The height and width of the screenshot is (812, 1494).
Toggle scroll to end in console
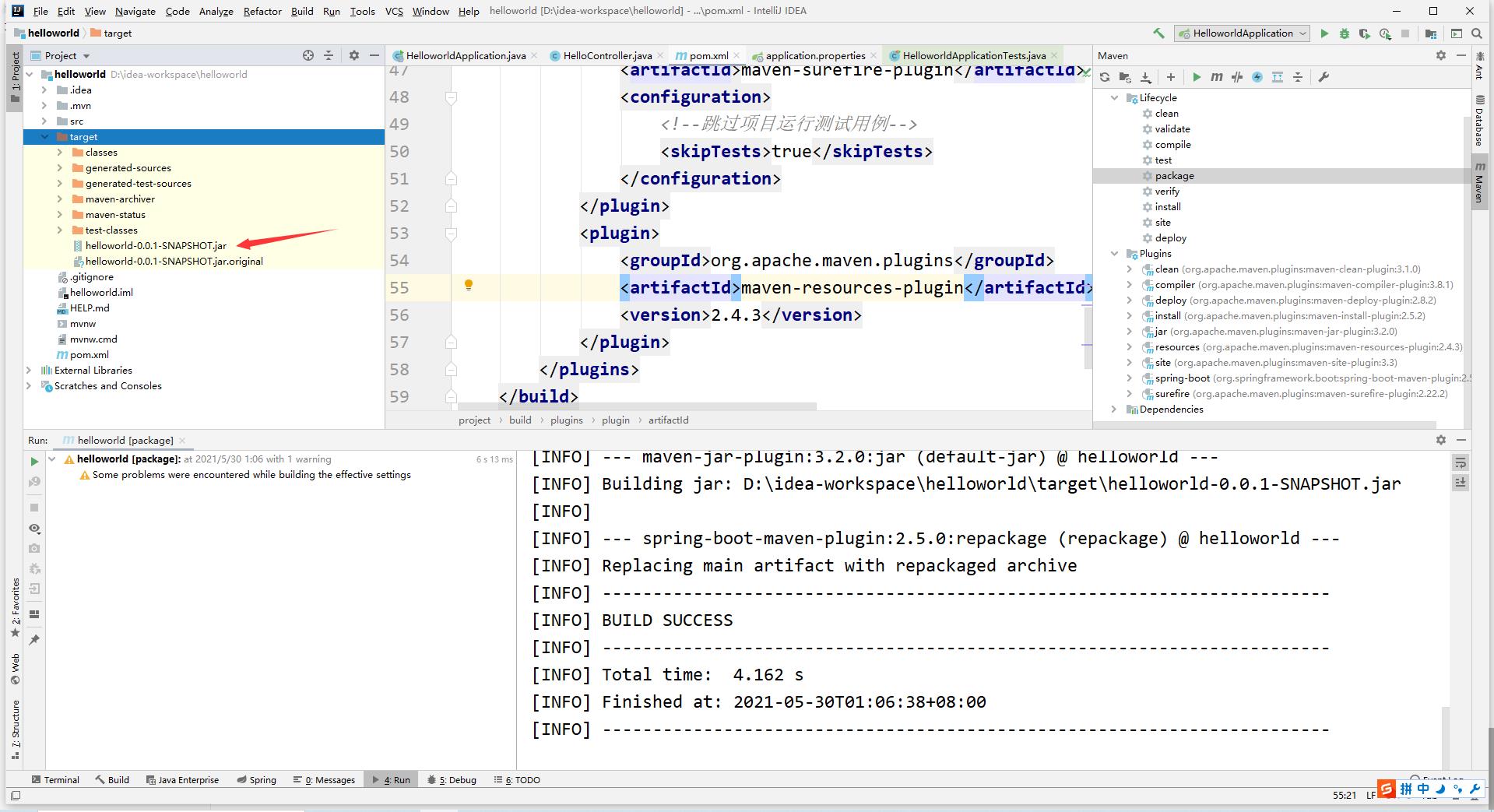tap(1461, 483)
